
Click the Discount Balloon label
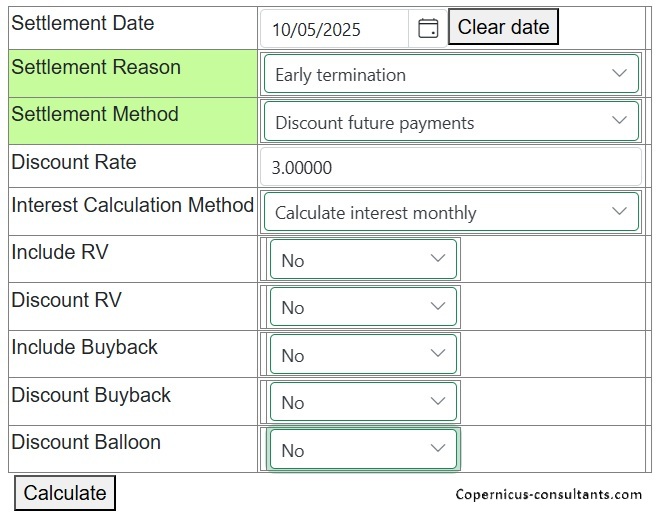coord(86,443)
